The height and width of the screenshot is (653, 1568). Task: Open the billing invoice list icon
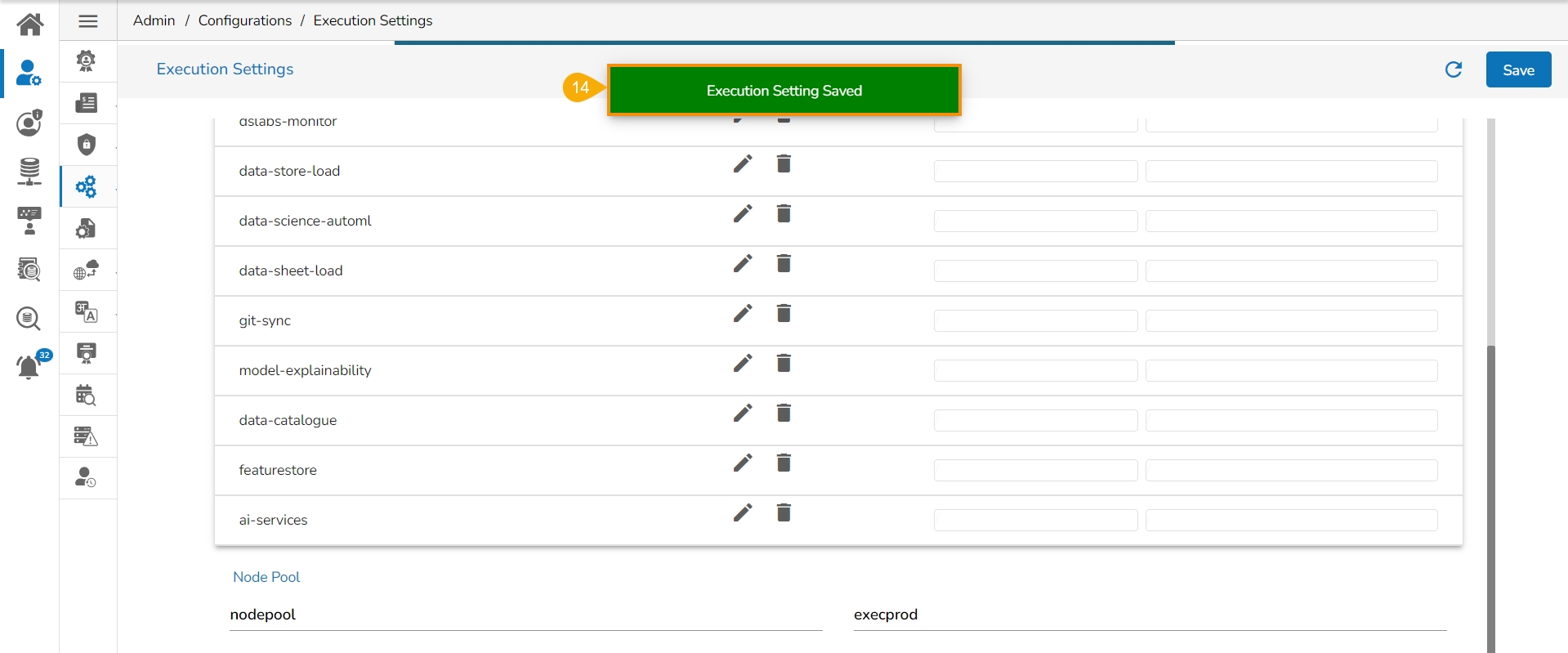[x=86, y=103]
